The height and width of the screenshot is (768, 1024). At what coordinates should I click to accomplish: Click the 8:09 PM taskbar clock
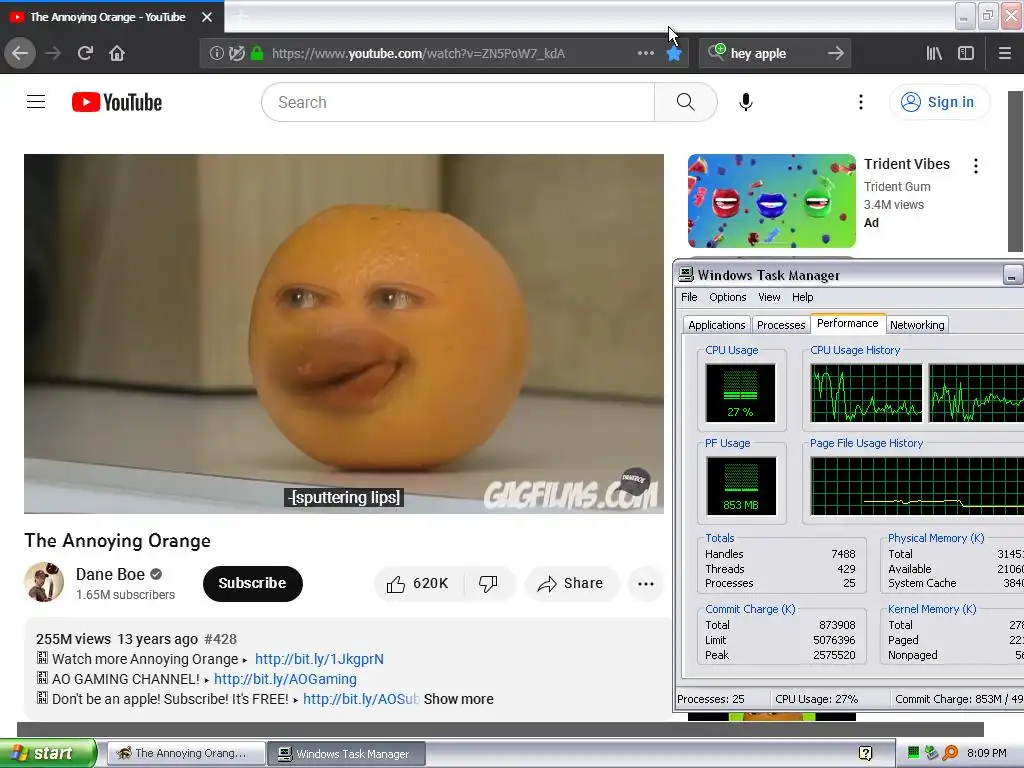(x=986, y=753)
